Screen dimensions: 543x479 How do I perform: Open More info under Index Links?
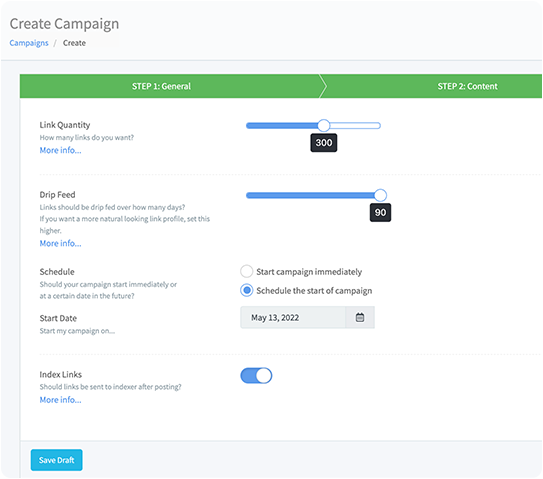tap(60, 400)
